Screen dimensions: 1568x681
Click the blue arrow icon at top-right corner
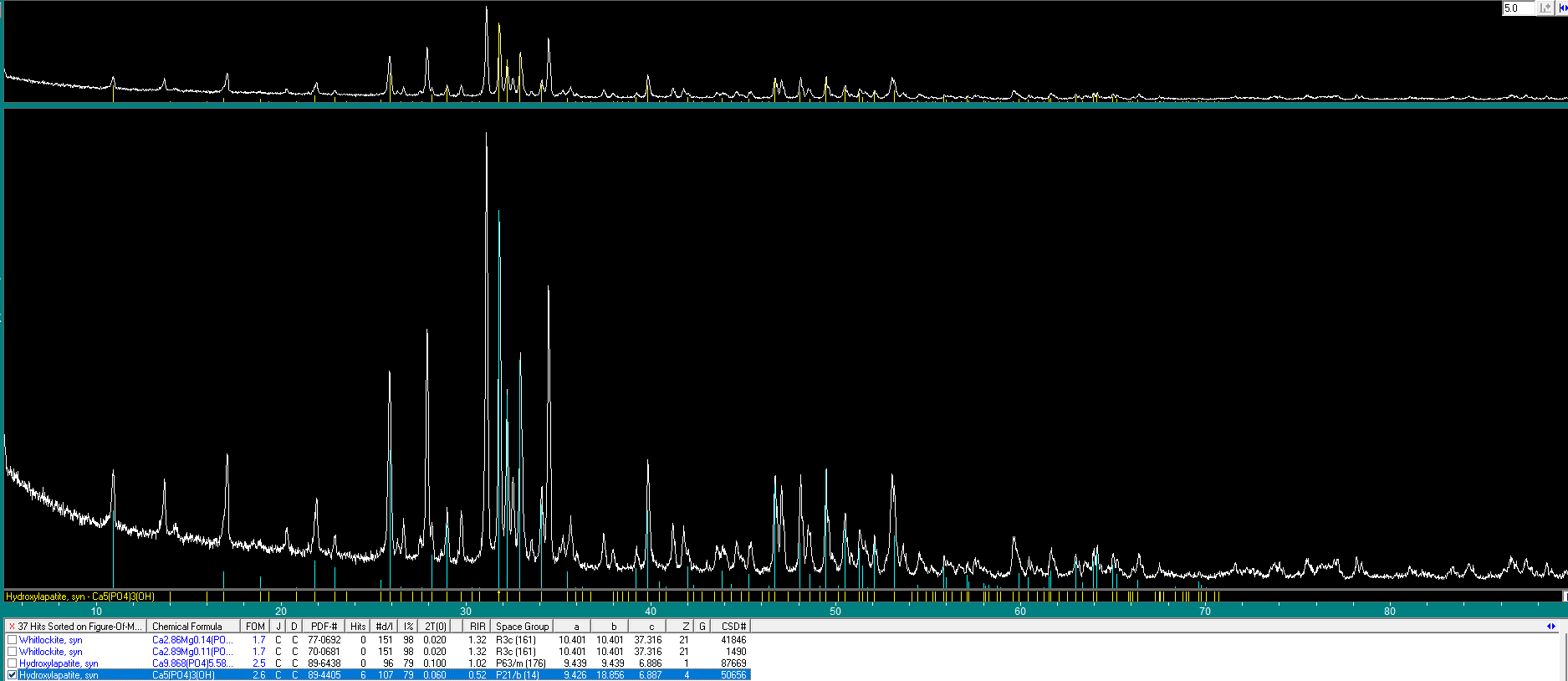pos(1563,8)
